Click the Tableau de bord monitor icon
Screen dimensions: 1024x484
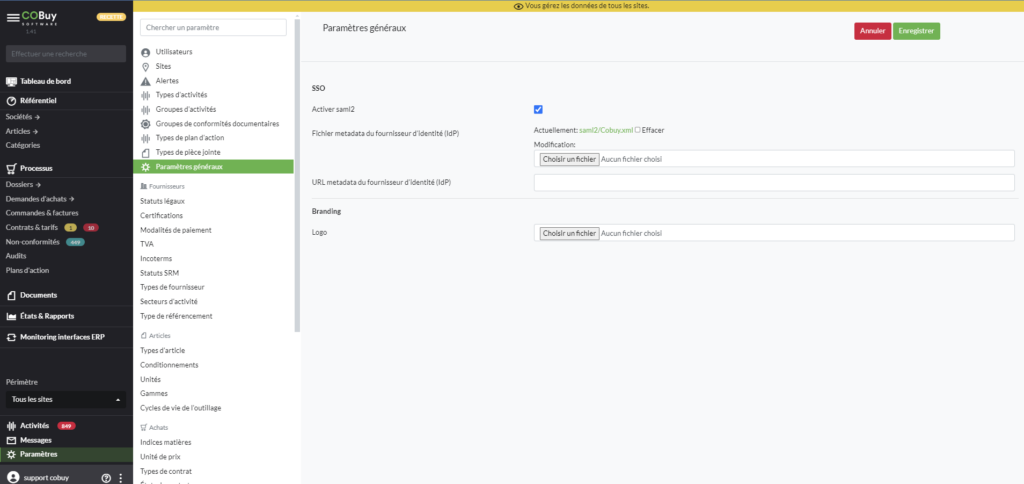[11, 82]
